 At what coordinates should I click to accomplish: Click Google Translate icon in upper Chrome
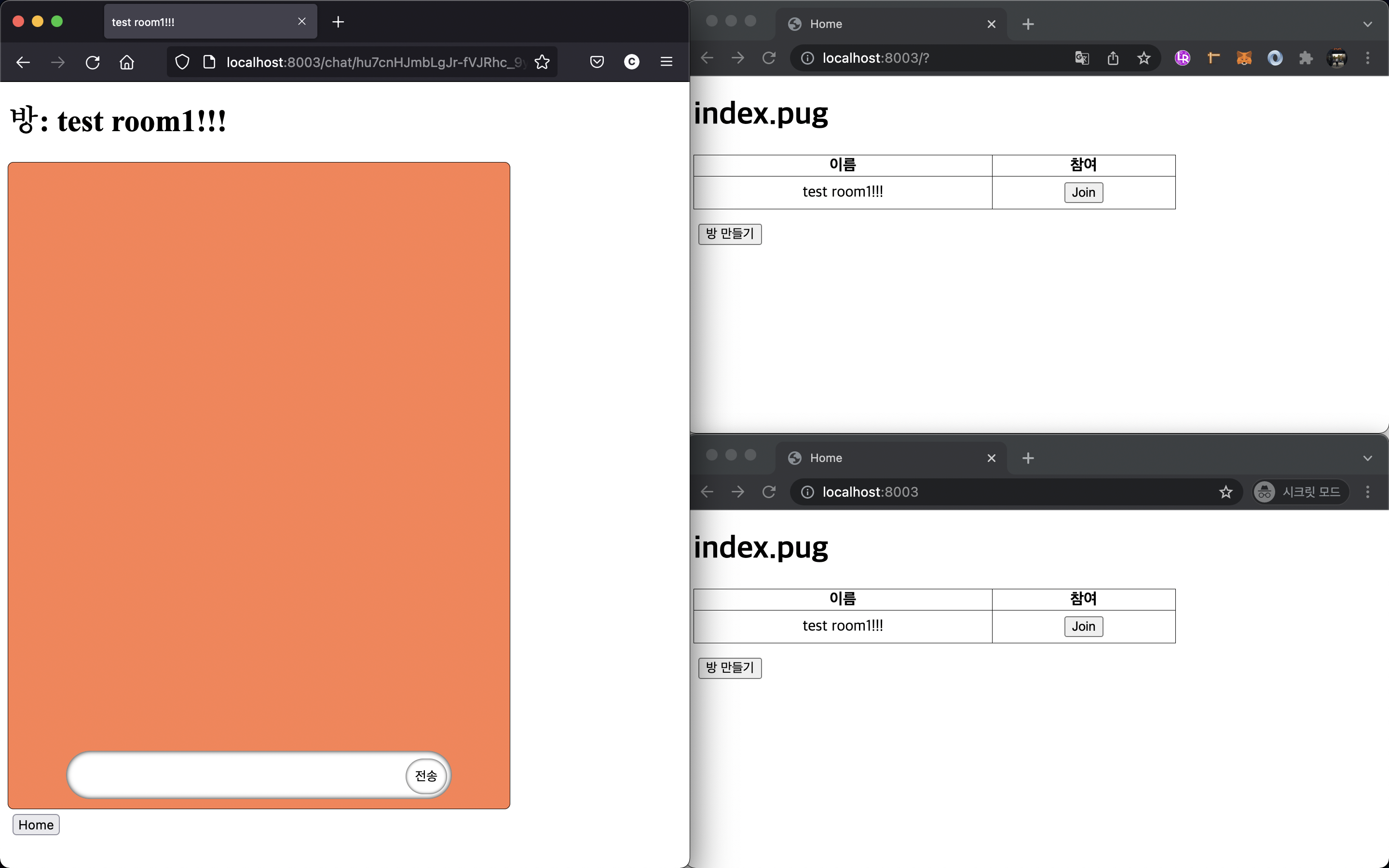(x=1082, y=58)
